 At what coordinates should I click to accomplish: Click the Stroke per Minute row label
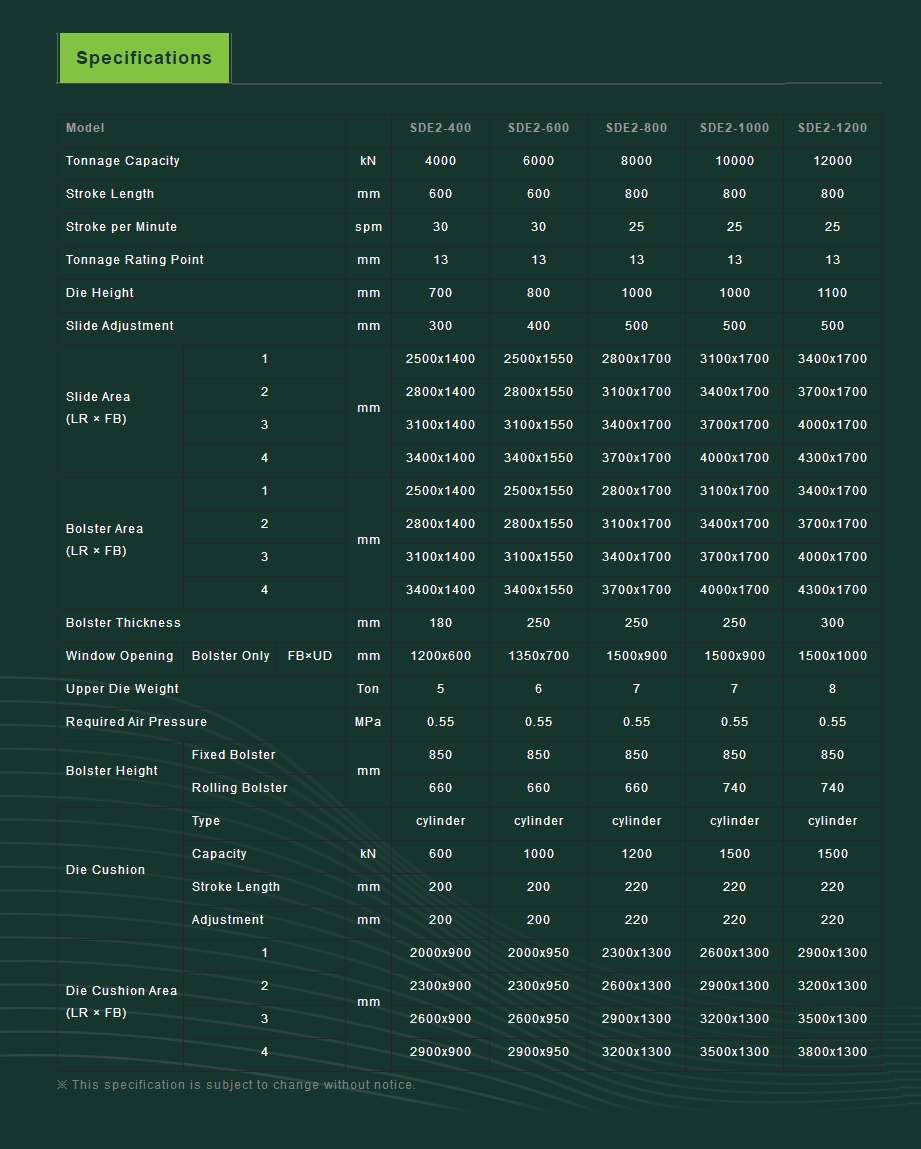pos(121,227)
